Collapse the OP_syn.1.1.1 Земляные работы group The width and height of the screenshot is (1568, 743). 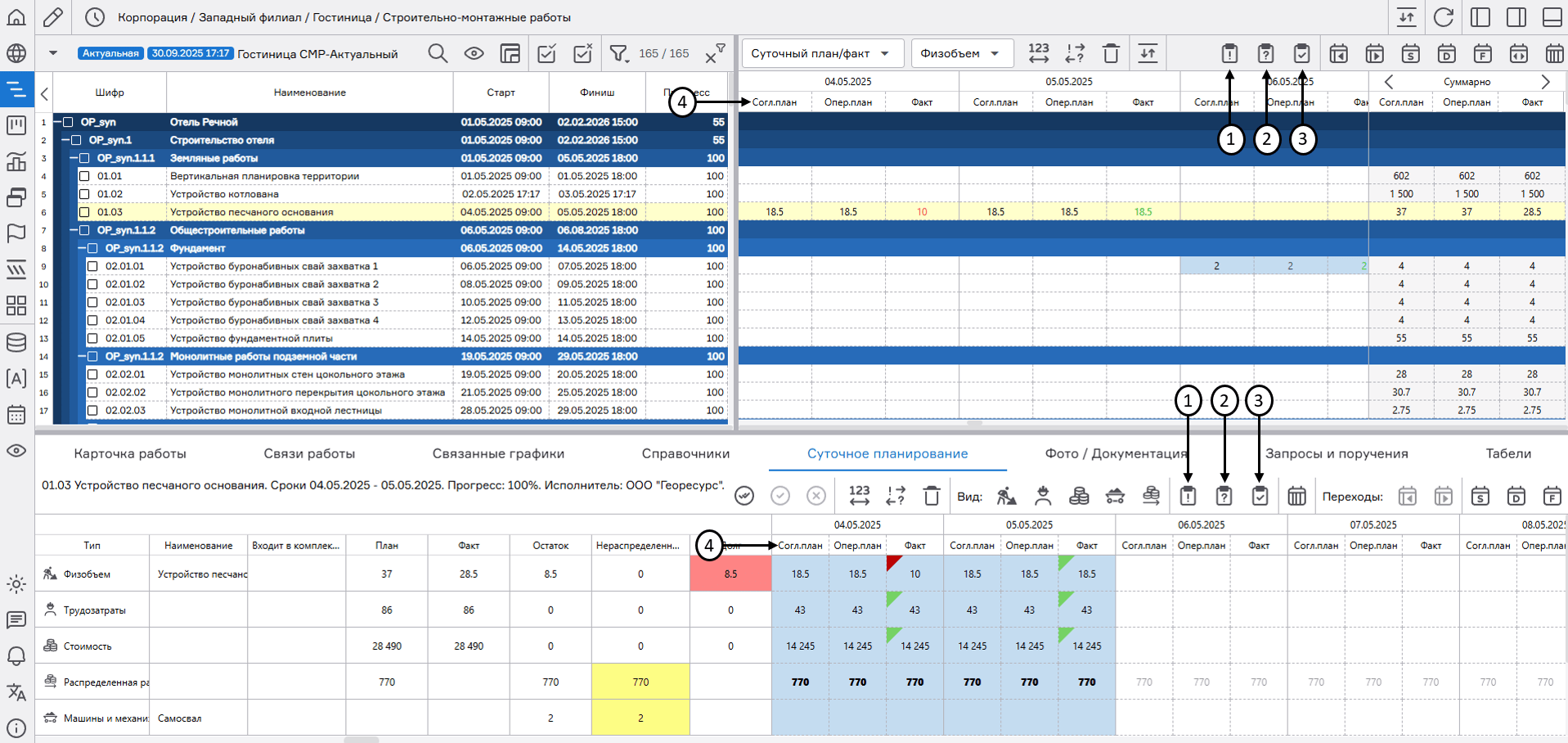(74, 158)
